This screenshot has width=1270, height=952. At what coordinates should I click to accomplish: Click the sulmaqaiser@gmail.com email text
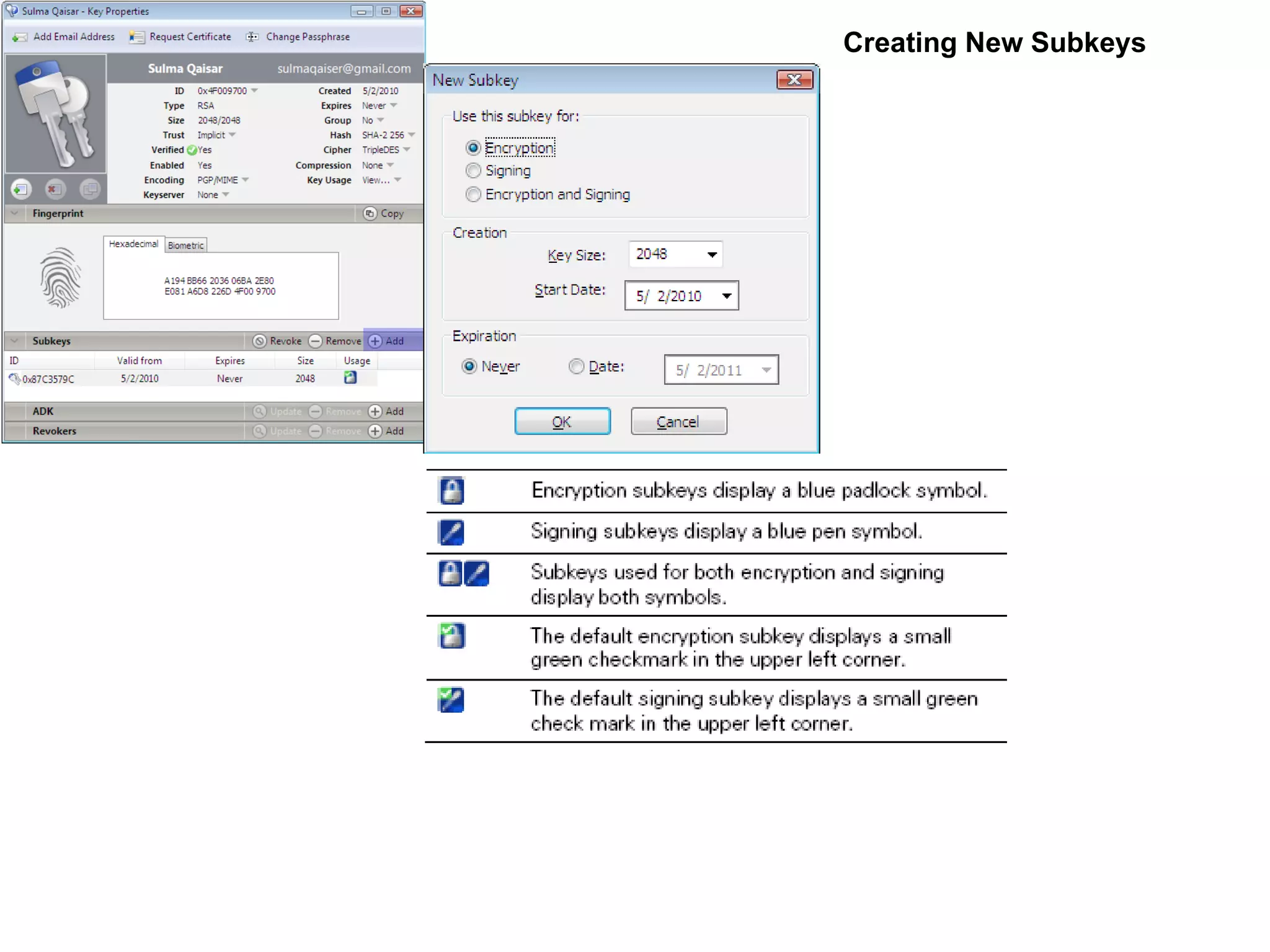[344, 69]
